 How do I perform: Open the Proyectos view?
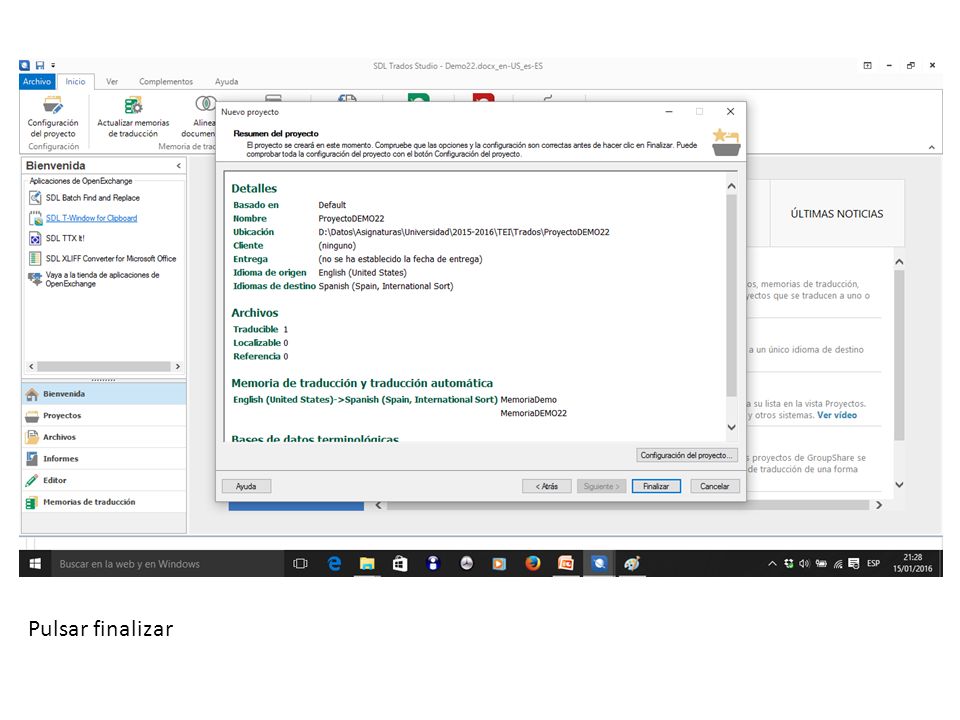pos(104,415)
